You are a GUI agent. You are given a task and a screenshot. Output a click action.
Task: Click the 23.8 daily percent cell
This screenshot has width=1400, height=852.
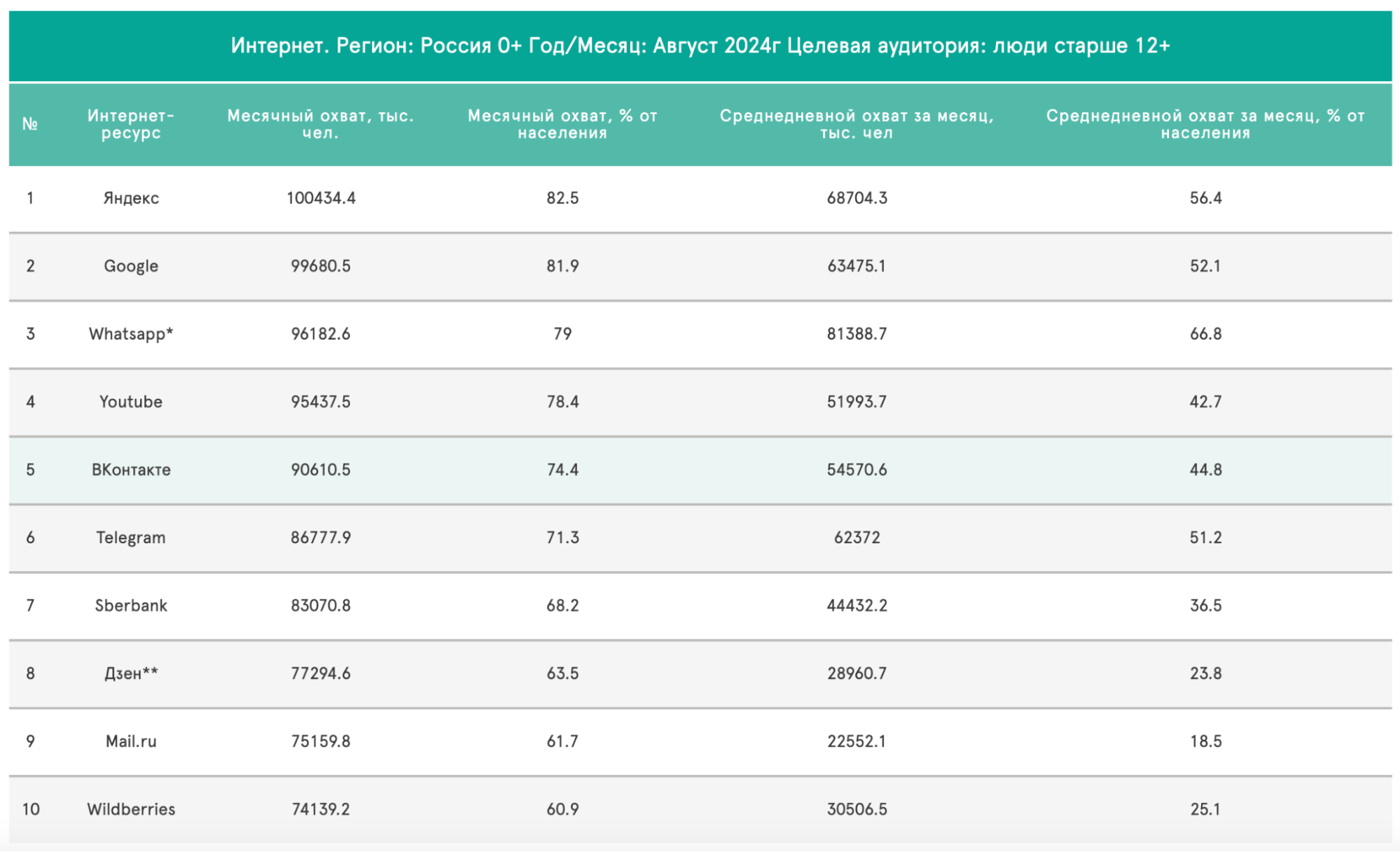[x=1205, y=673]
